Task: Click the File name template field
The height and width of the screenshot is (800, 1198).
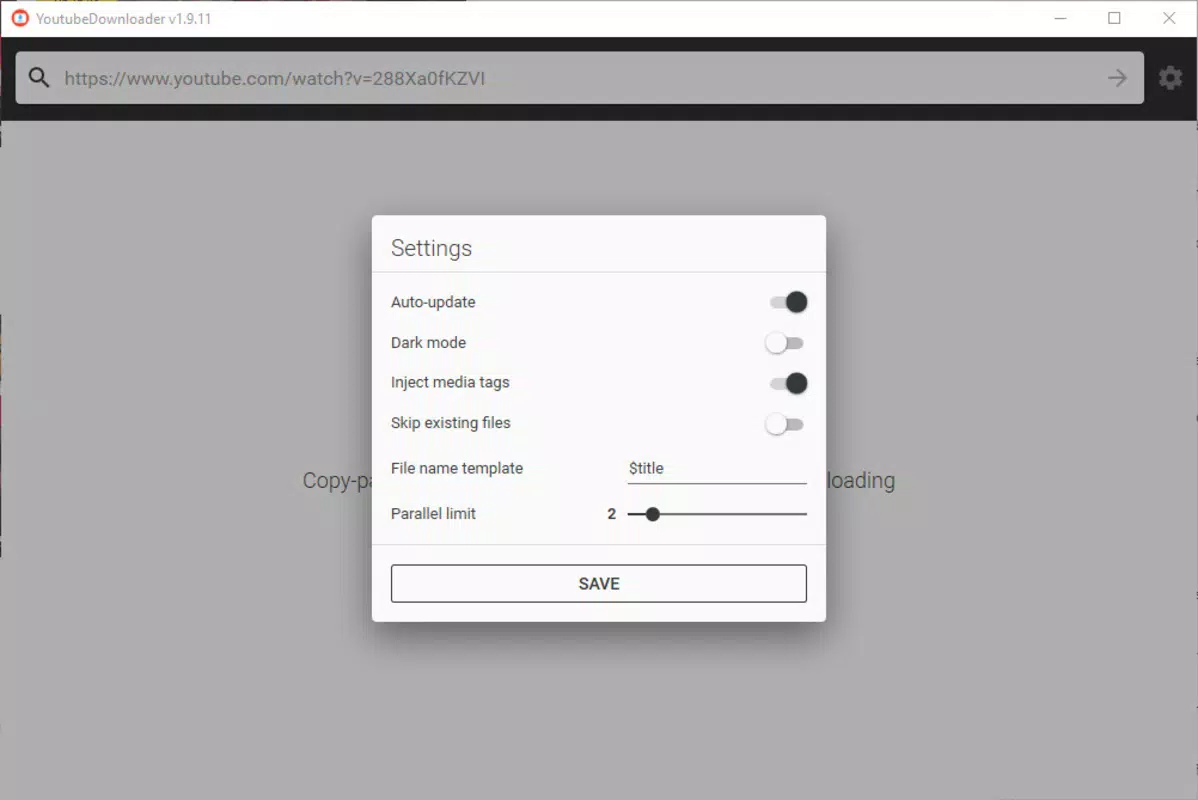Action: coord(717,468)
